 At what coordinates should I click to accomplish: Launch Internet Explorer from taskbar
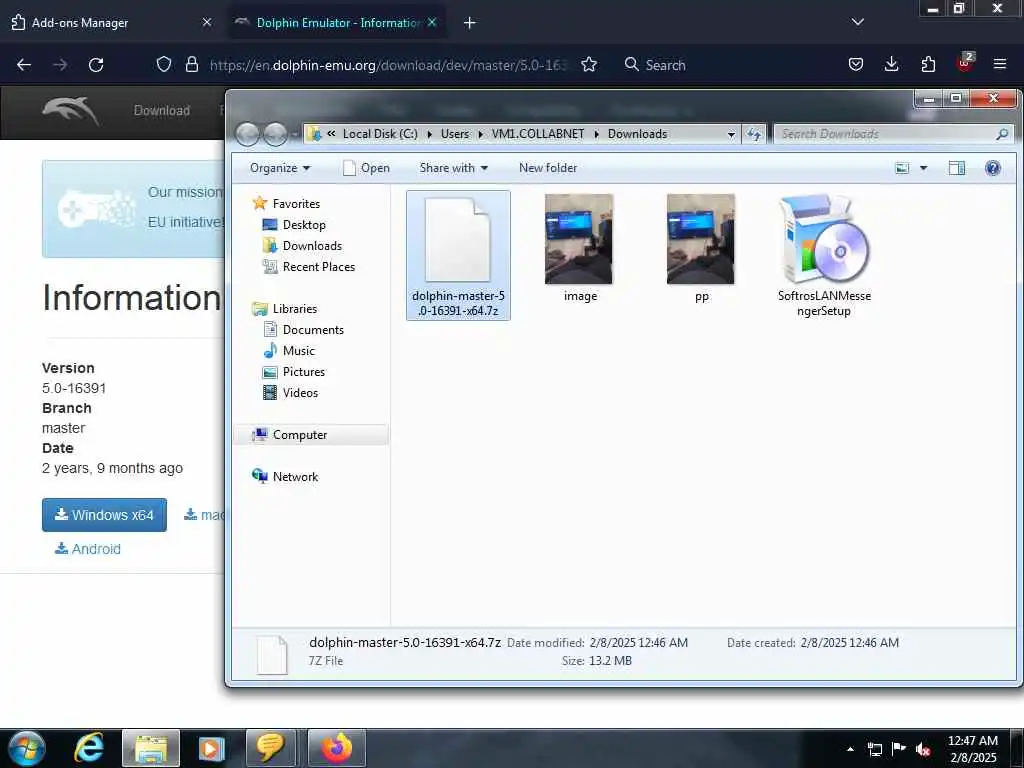(x=89, y=748)
